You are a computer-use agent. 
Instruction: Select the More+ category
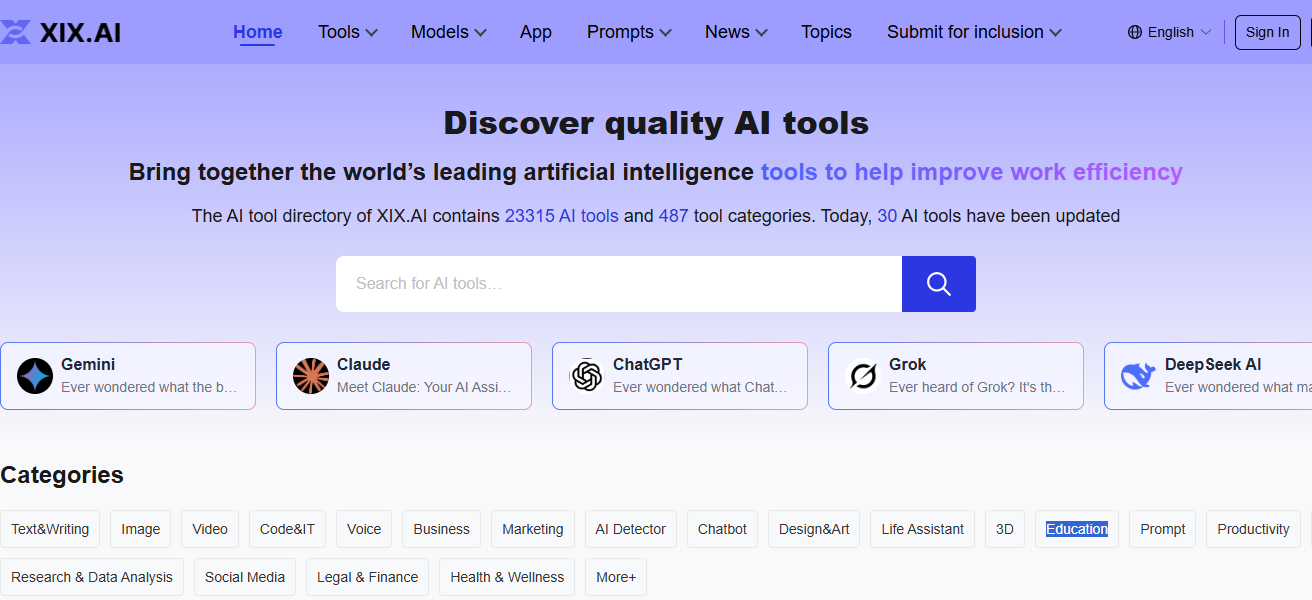tap(615, 577)
